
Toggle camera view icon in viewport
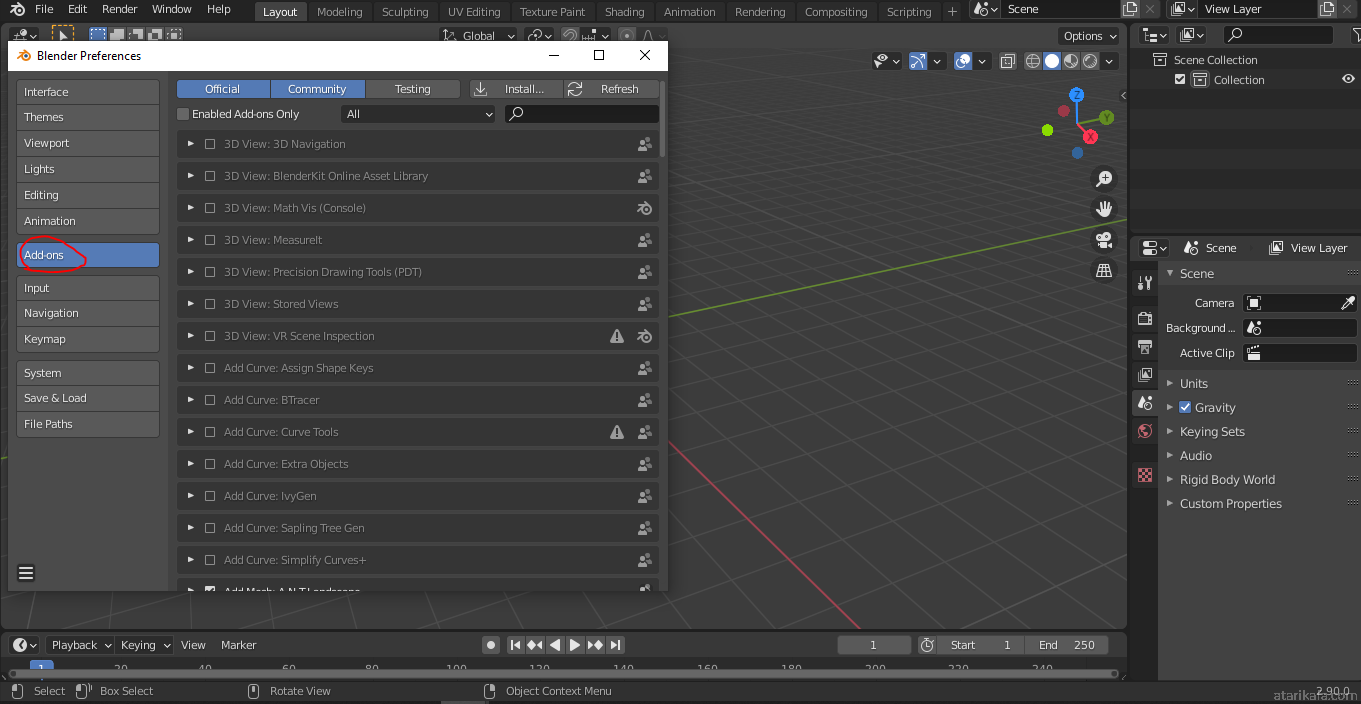[1104, 240]
